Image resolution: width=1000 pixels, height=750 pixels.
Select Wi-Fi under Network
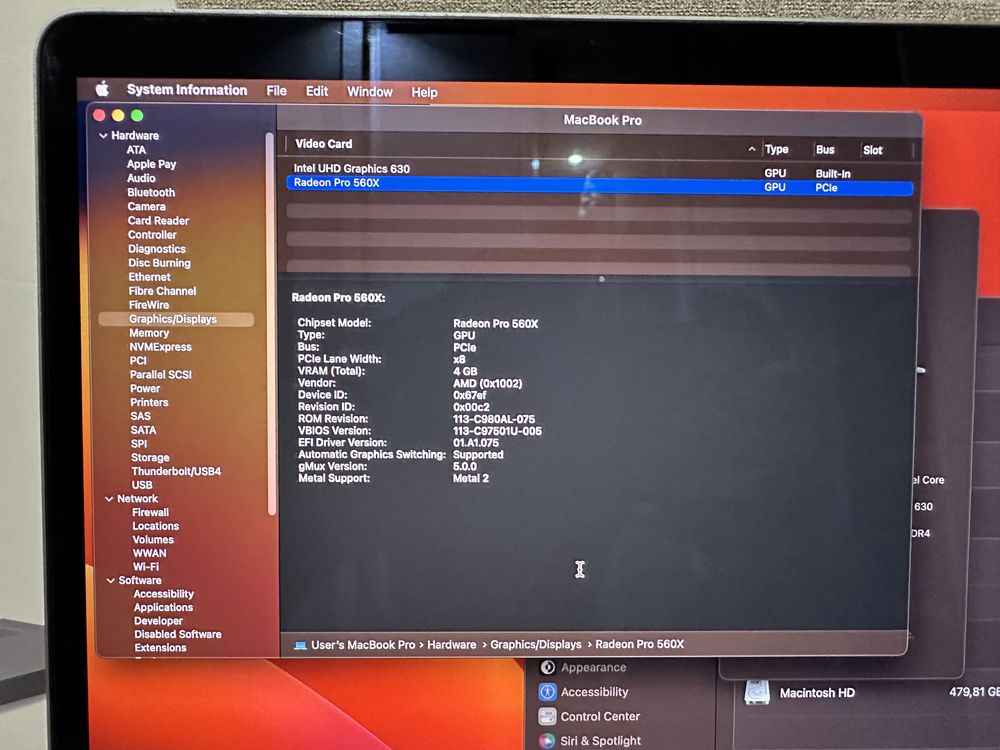pyautogui.click(x=146, y=567)
